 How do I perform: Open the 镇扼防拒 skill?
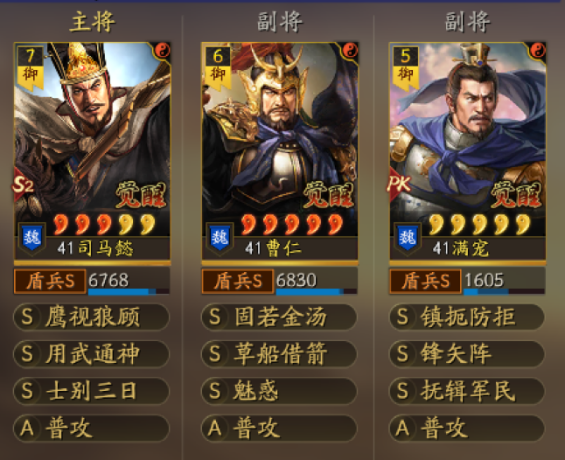pyautogui.click(x=467, y=317)
